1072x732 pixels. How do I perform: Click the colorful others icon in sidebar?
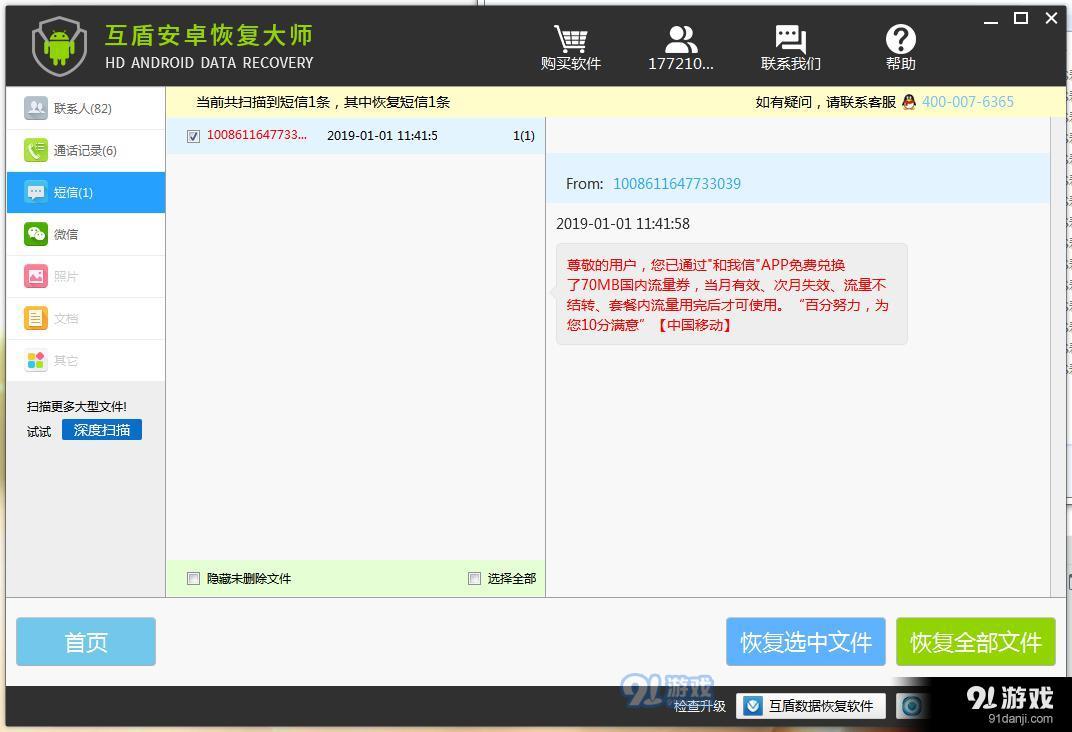pyautogui.click(x=36, y=360)
